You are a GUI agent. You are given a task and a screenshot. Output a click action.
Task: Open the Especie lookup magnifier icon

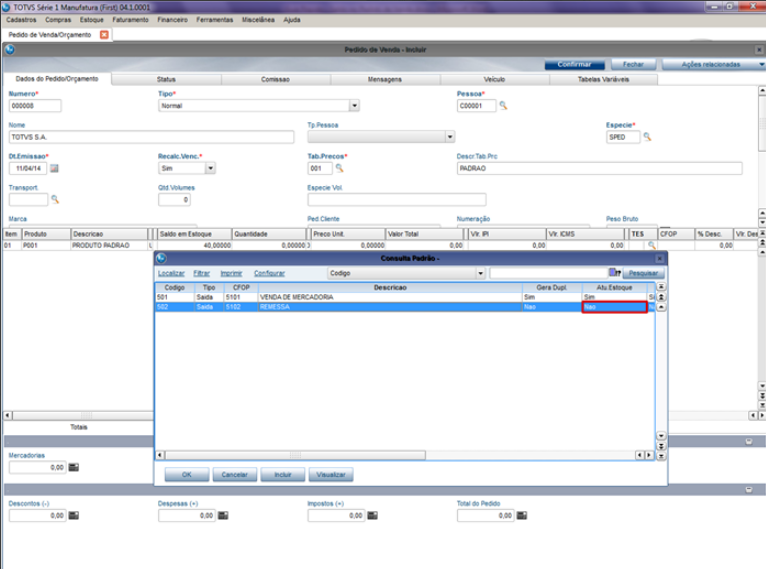[x=647, y=137]
